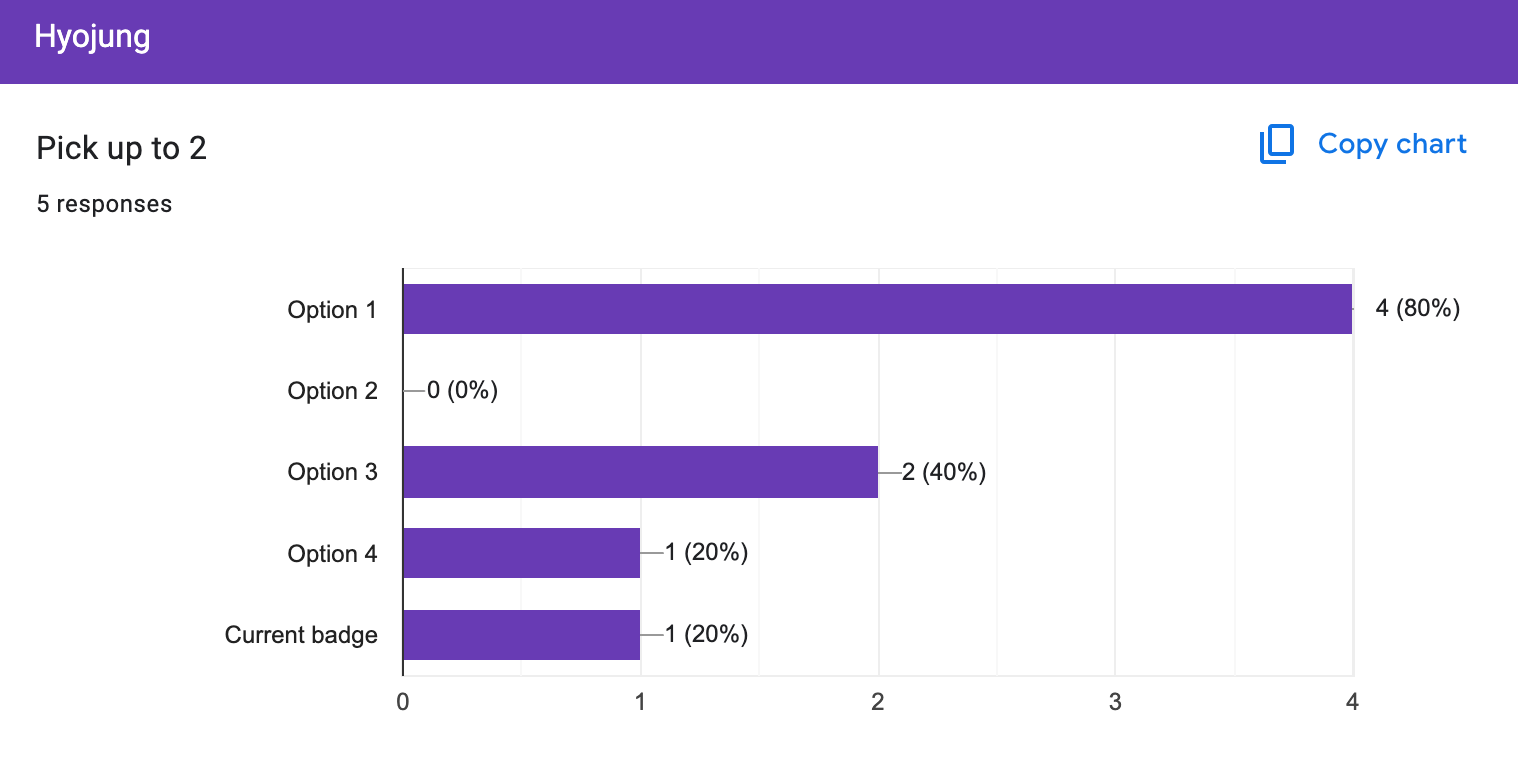Click the 4 (80%) value label

coord(1417,308)
